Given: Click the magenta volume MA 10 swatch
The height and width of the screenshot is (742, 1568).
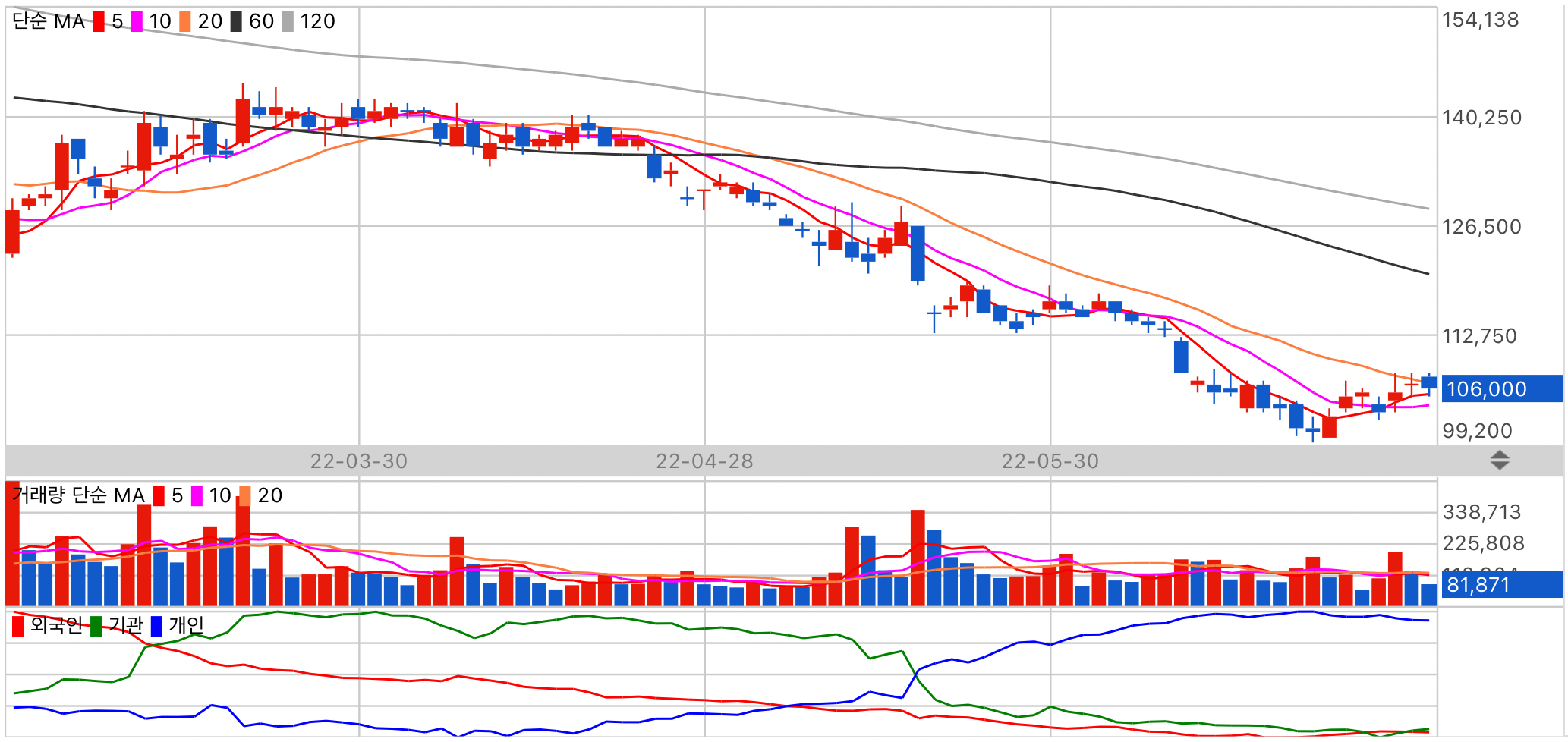Looking at the screenshot, I should (197, 495).
